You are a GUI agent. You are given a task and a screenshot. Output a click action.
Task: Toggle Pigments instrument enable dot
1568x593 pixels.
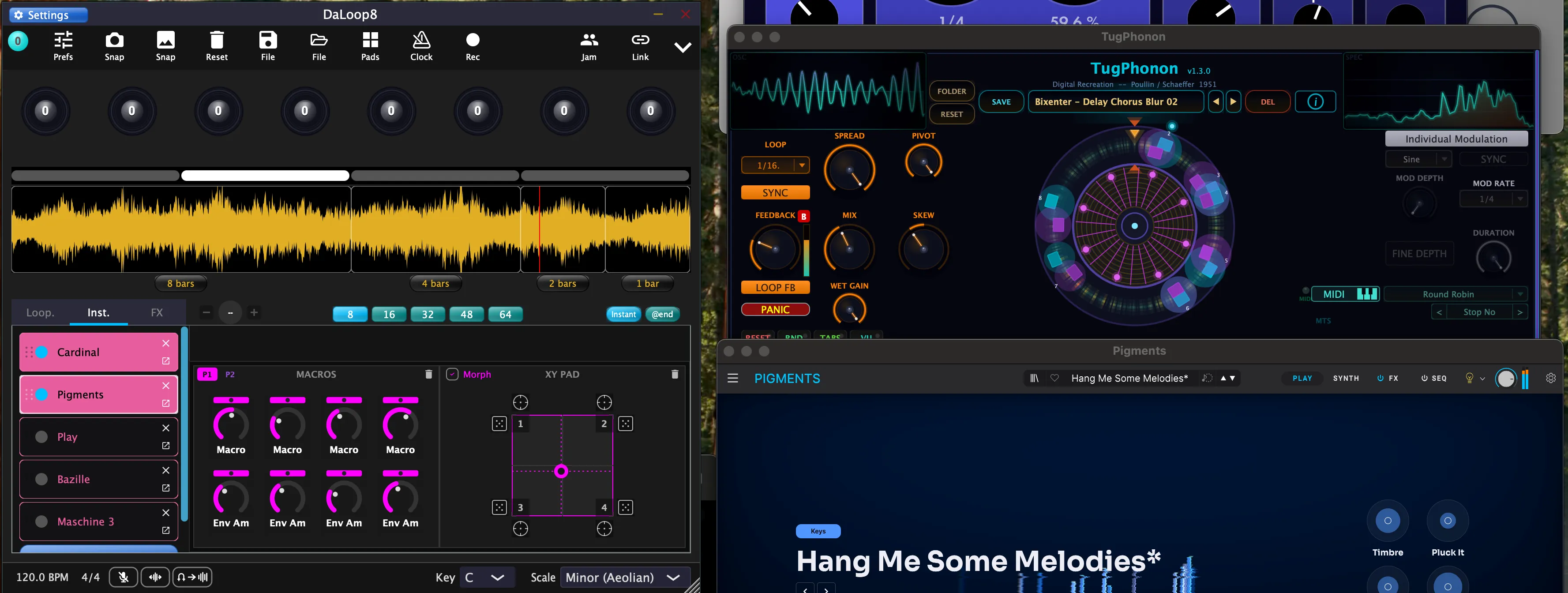pyautogui.click(x=41, y=394)
